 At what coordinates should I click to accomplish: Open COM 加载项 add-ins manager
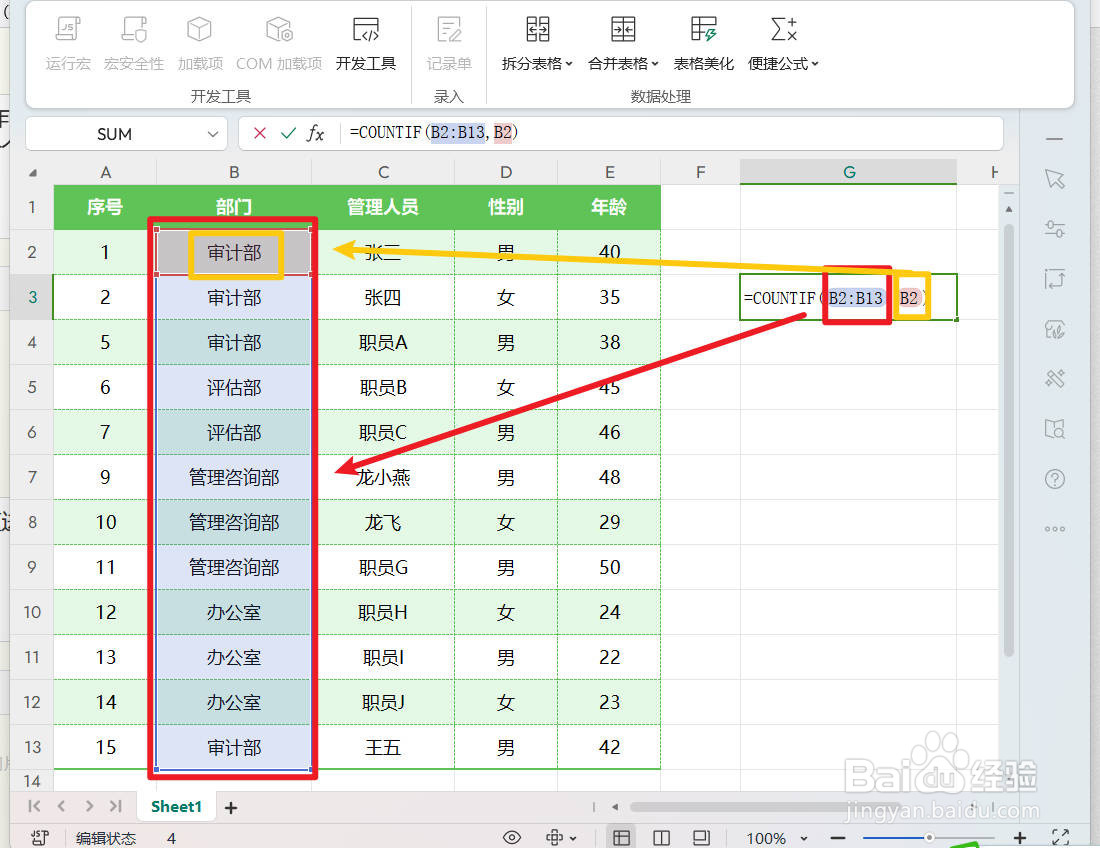point(279,40)
